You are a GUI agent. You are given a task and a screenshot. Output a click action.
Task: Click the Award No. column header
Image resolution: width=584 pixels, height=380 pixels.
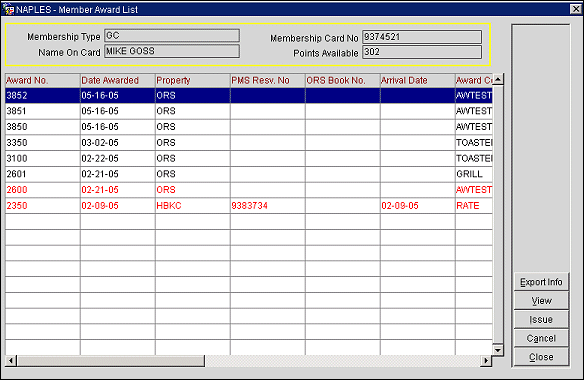(x=43, y=80)
